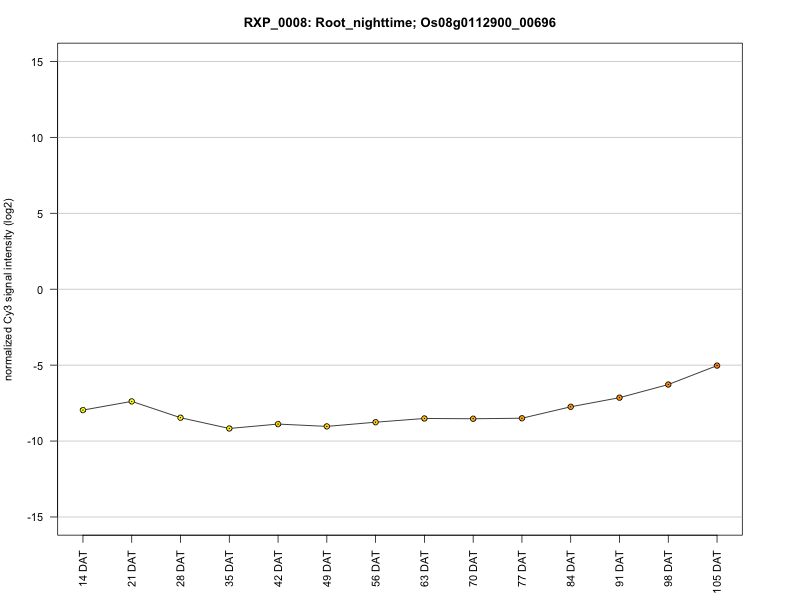The image size is (800, 600).
Task: Click the x-axis label 21 DAT
Action: (132, 568)
